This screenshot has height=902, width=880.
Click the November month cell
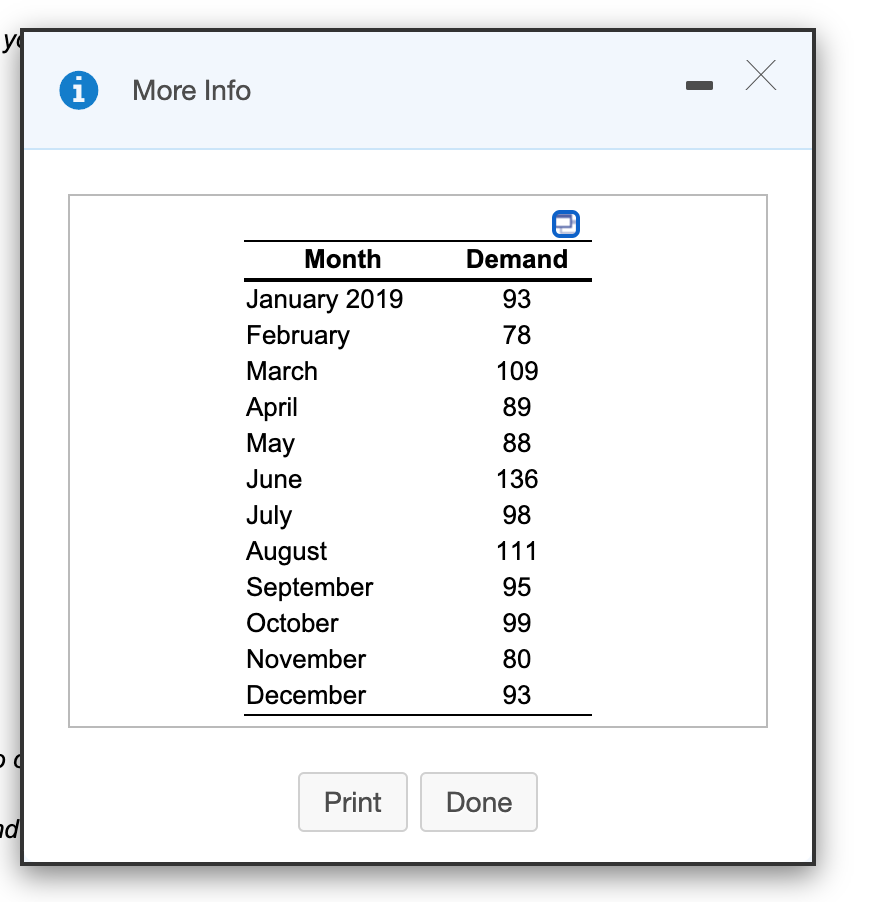click(x=306, y=659)
